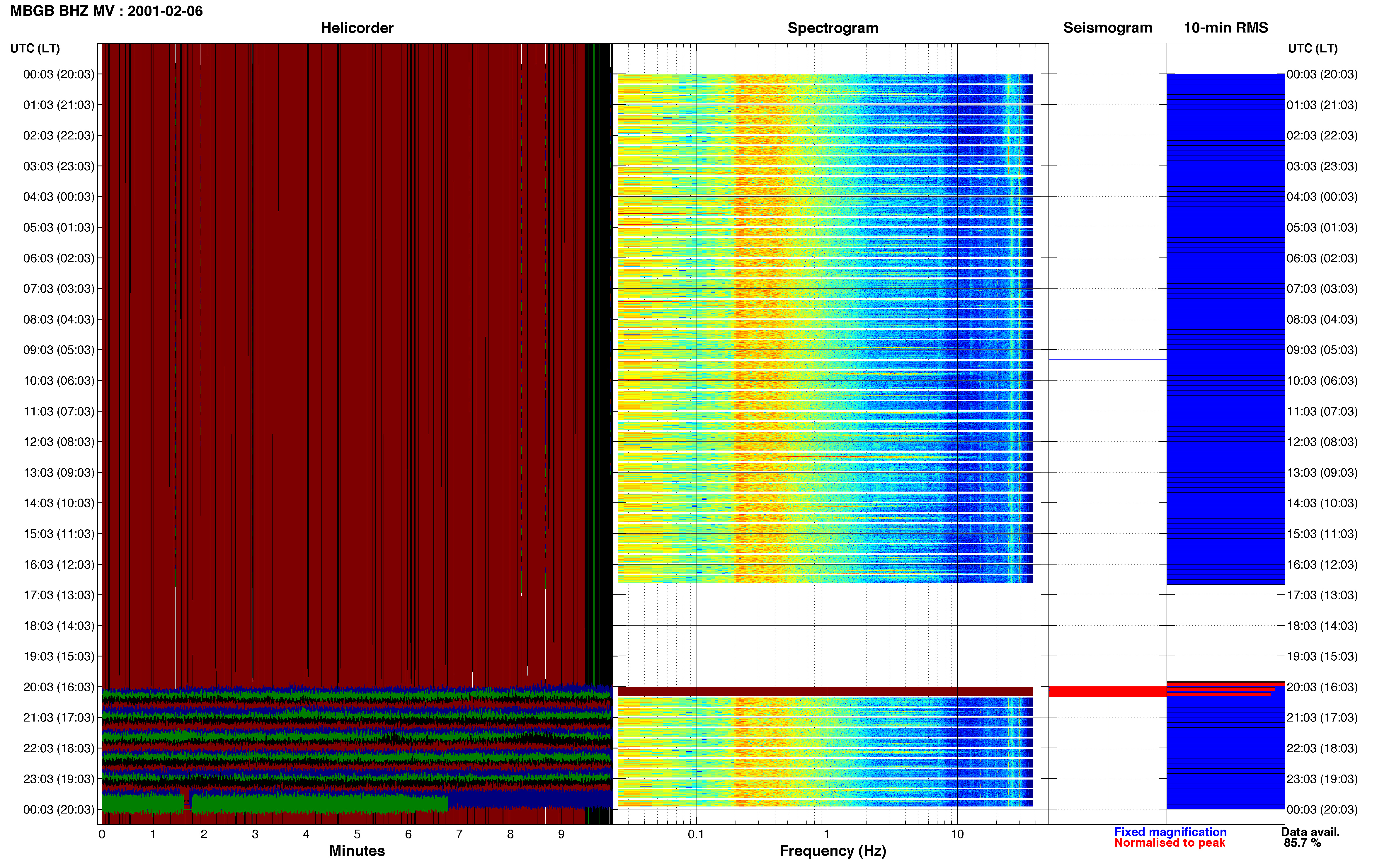This screenshot has height=868, width=1389.
Task: Click the helicorder minute tick '0'
Action: click(102, 834)
